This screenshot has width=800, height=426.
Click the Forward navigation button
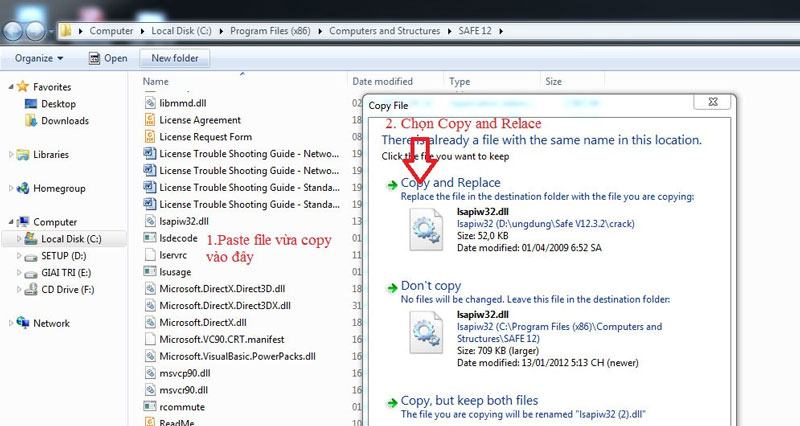(x=35, y=32)
